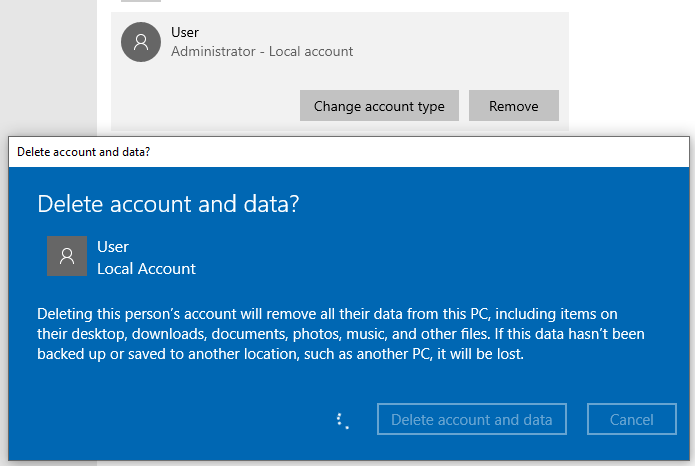The image size is (695, 466).
Task: Select the User name in accounts list
Action: click(x=185, y=33)
